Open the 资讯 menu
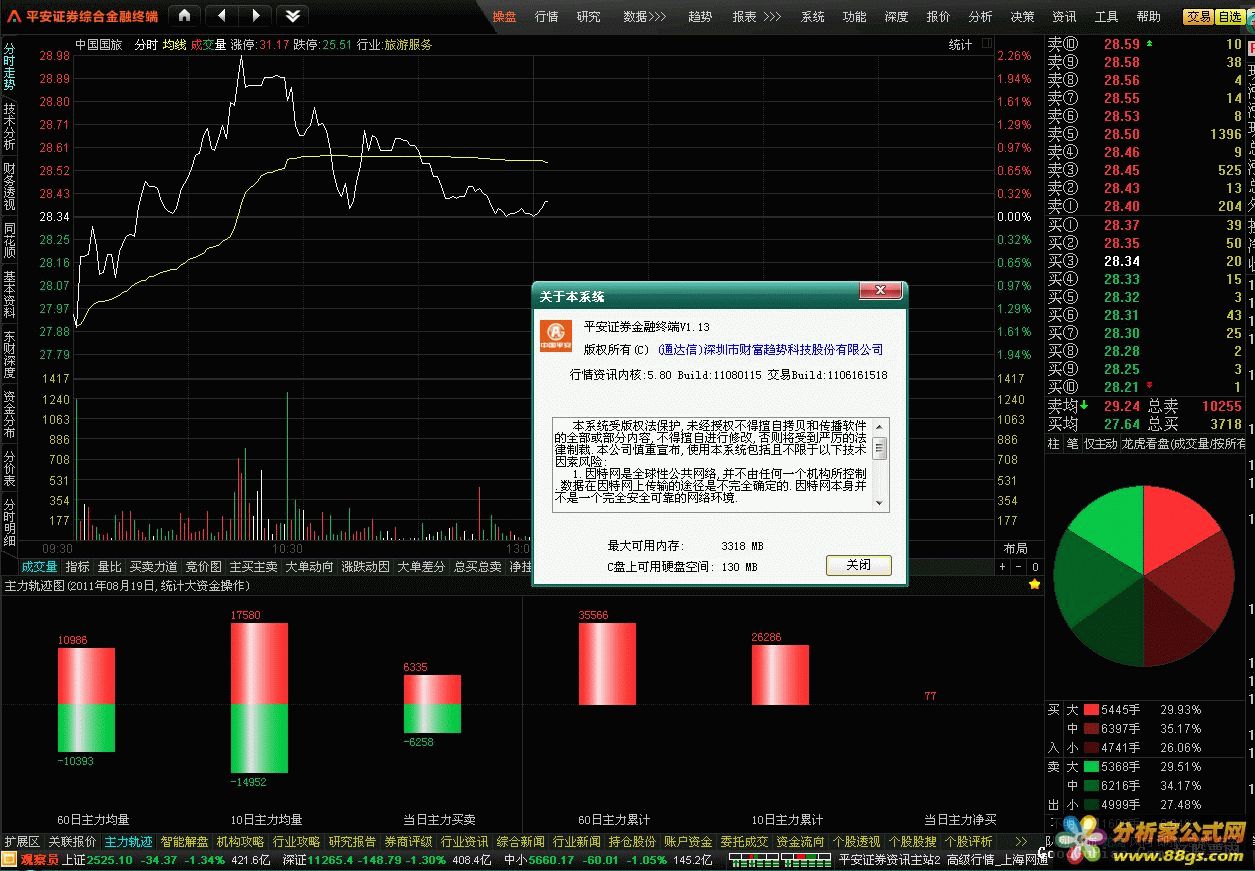 tap(1064, 17)
